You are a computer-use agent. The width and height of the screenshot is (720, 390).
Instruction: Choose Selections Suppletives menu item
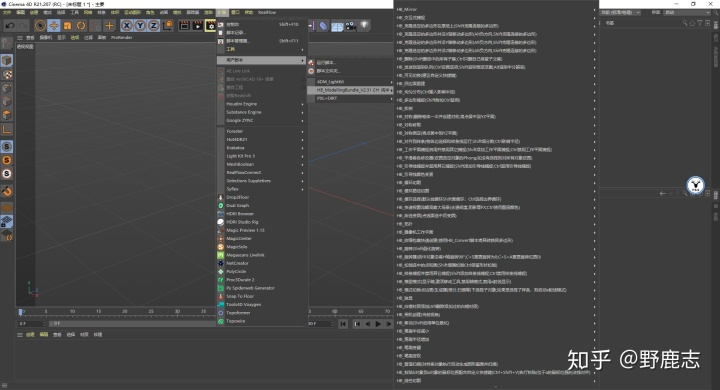coord(248,181)
